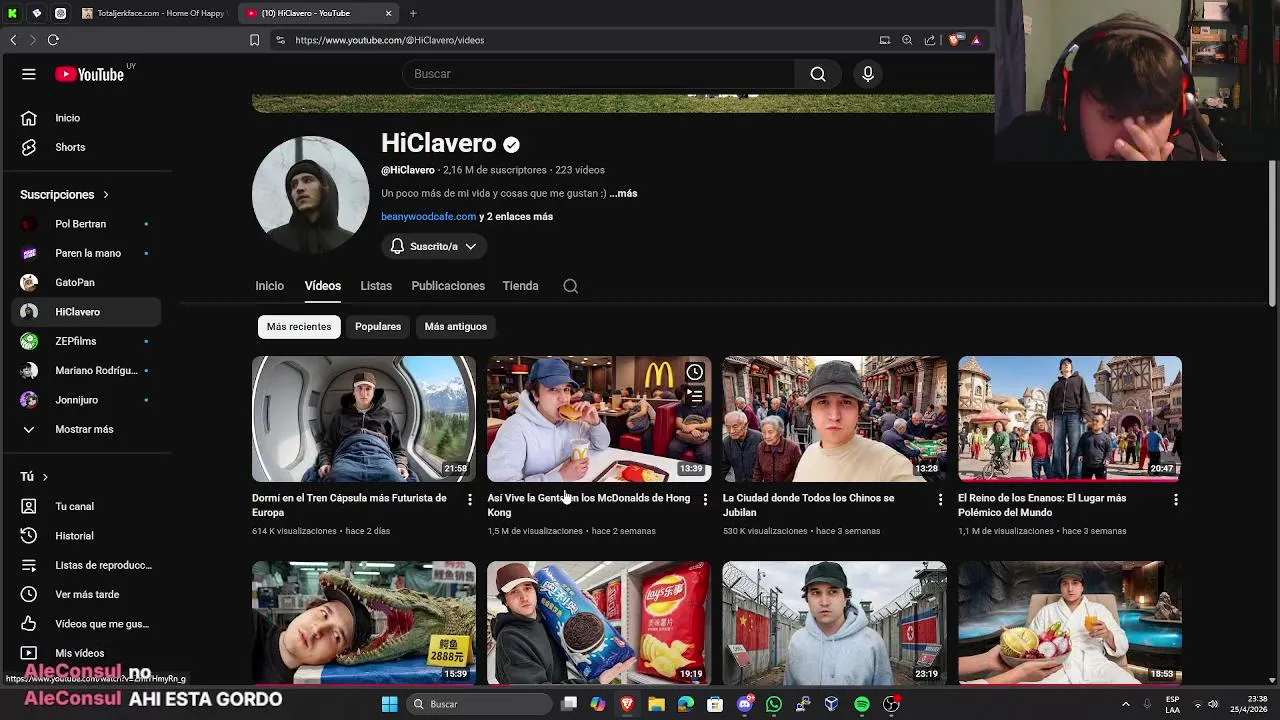Open Discord from the taskbar
The image size is (1280, 720).
click(745, 704)
